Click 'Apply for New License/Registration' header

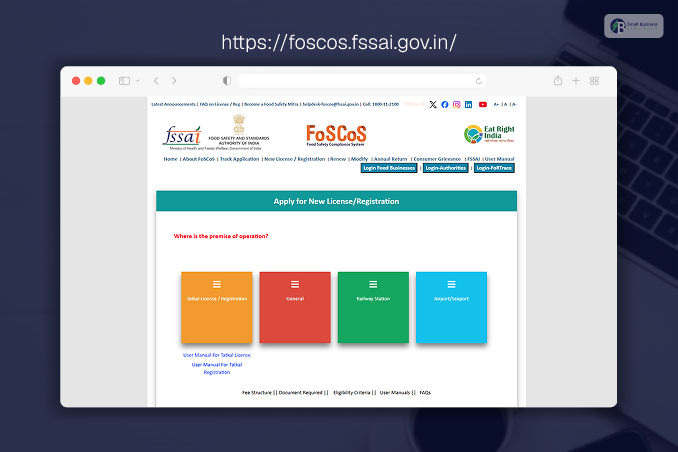[x=336, y=201]
